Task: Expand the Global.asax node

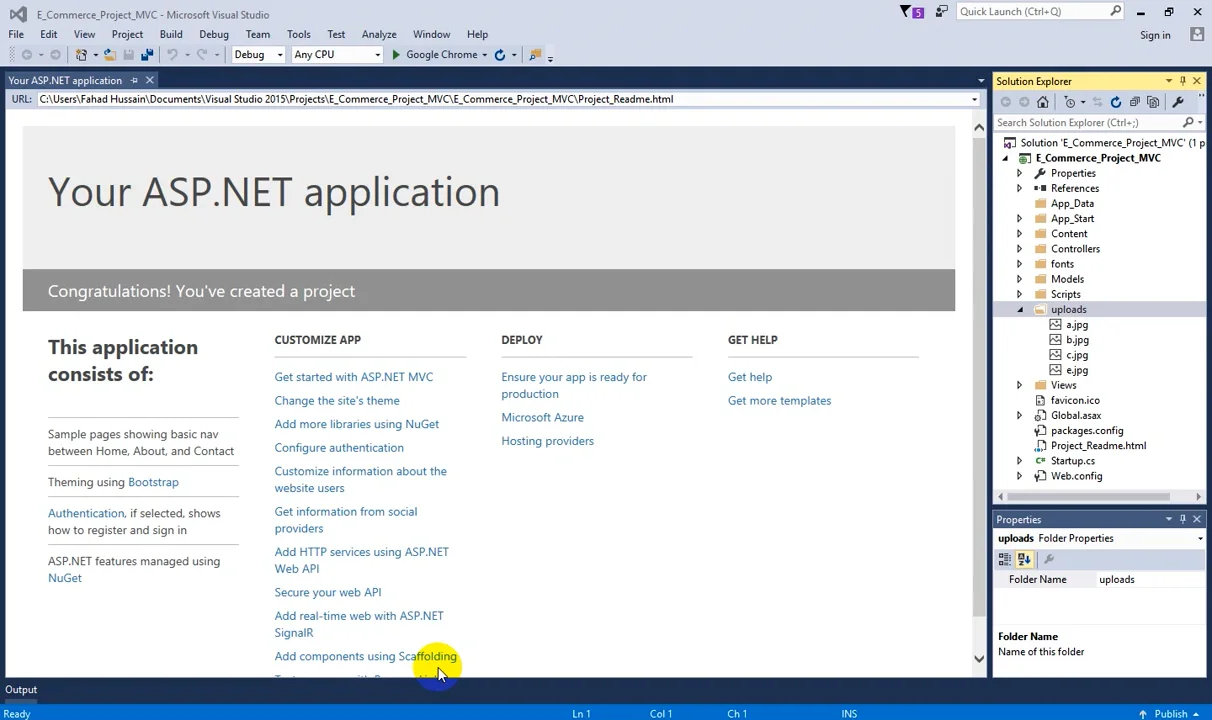Action: coord(1019,415)
